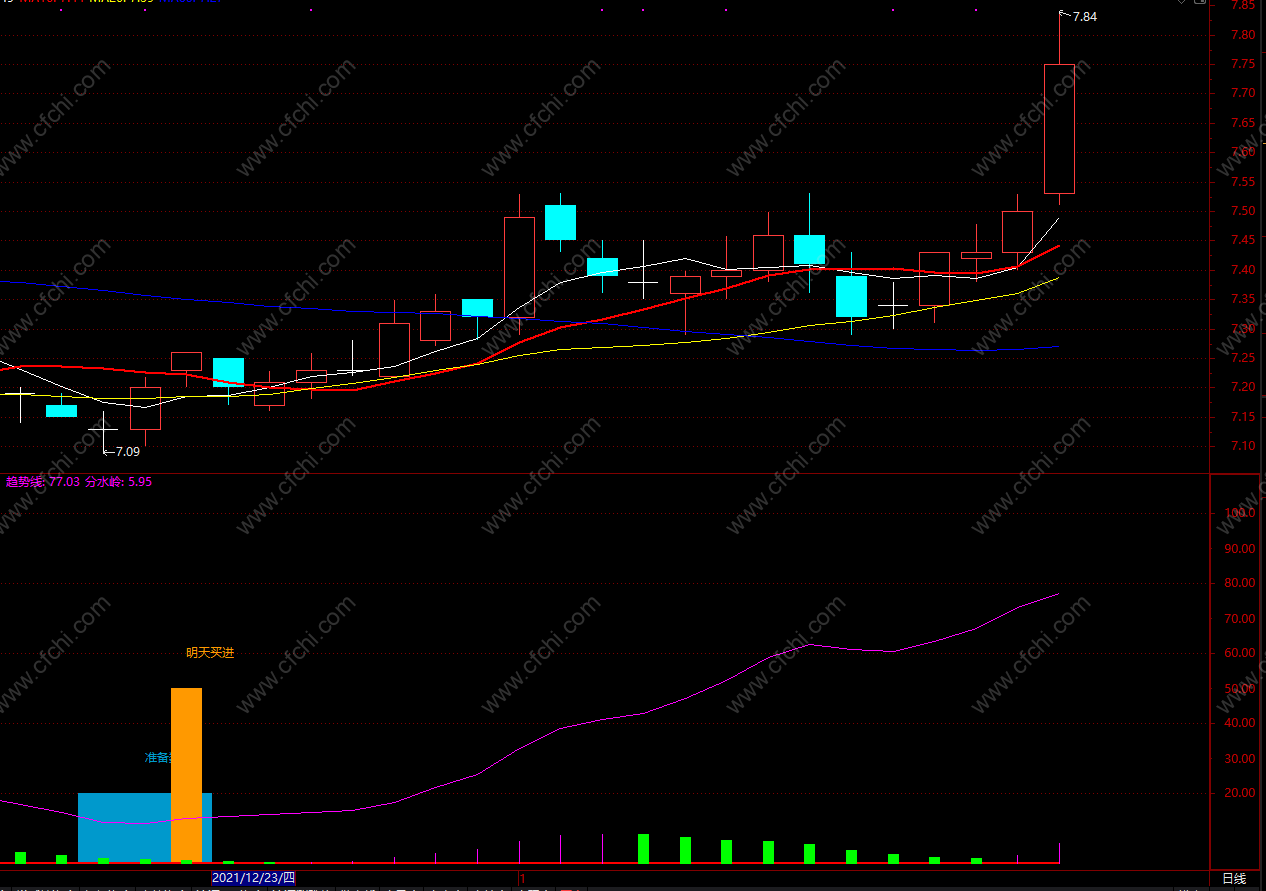Screen dimensions: 1266x891
Task: Click the 20.00 indicator axis label
Action: (x=1242, y=793)
